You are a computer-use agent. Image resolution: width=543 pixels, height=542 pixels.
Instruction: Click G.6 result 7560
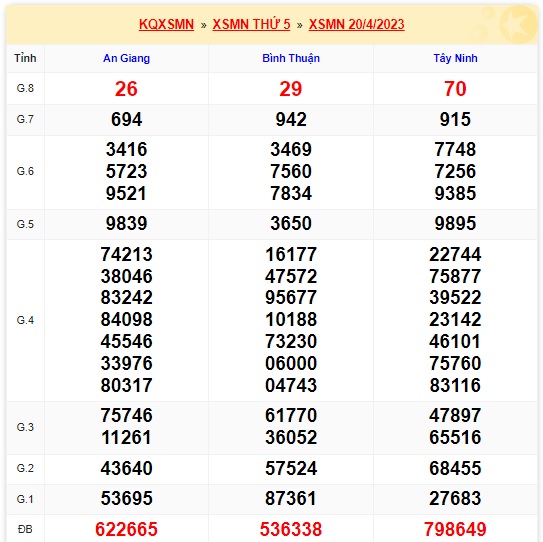(x=291, y=171)
